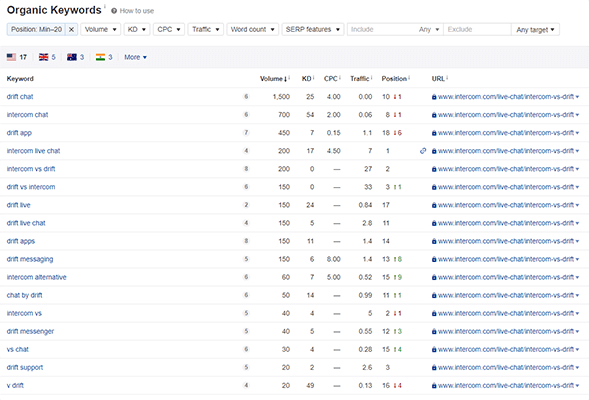Screen dimensions: 589x400
Task: Open the intercom alternative keyword link
Action: coord(36,277)
